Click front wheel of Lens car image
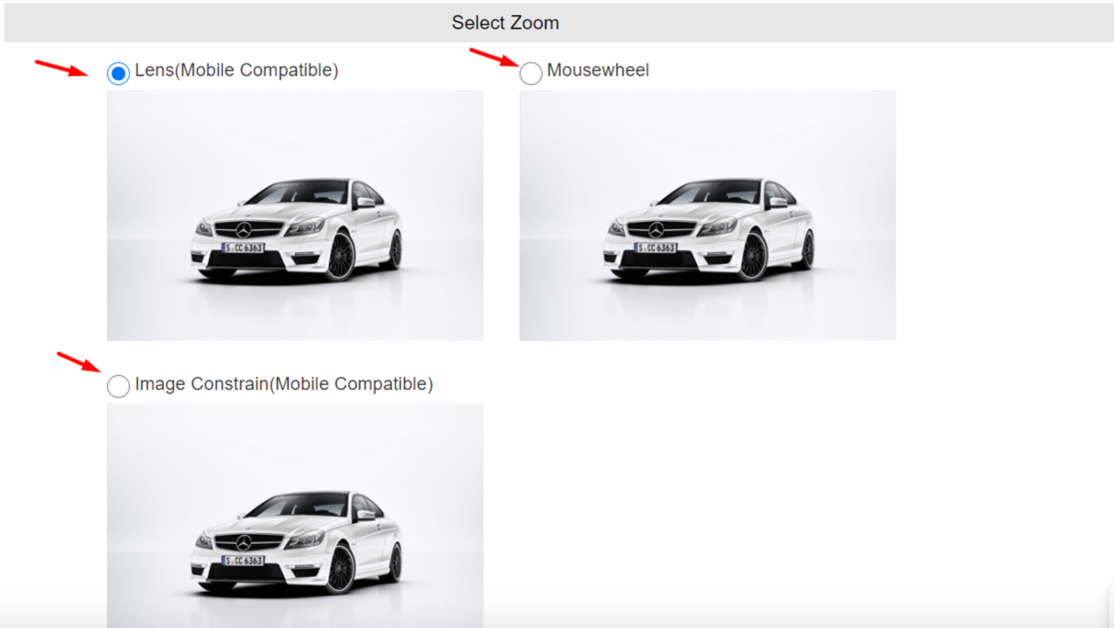1115x628 pixels. coord(341,255)
